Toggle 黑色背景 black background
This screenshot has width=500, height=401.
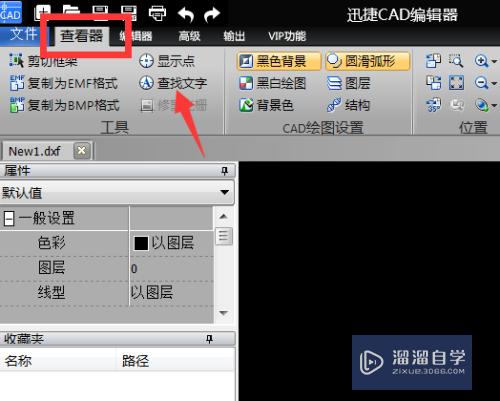point(279,61)
